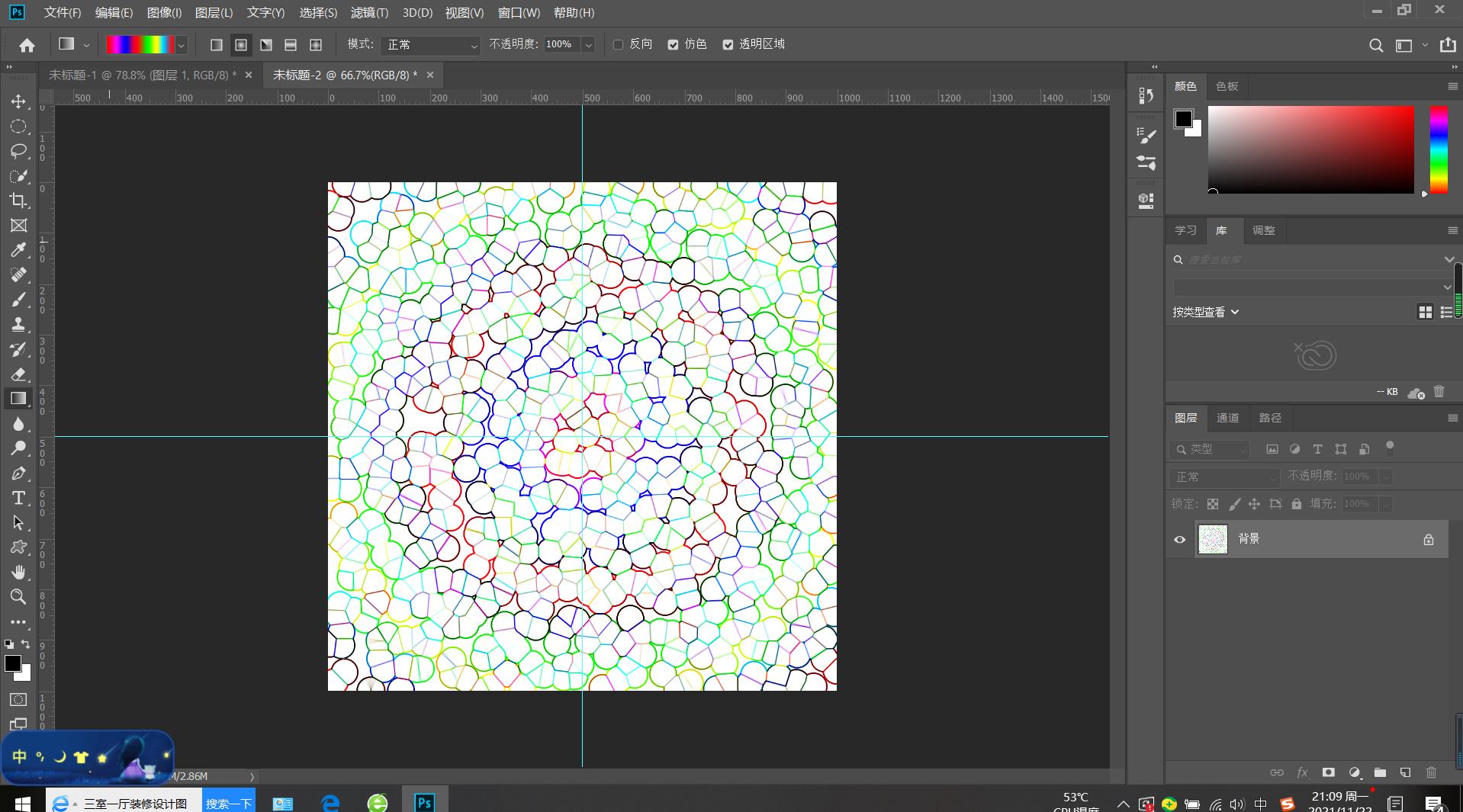This screenshot has width=1463, height=812.
Task: Disable the 透明区域 transparency checkbox
Action: tap(728, 45)
